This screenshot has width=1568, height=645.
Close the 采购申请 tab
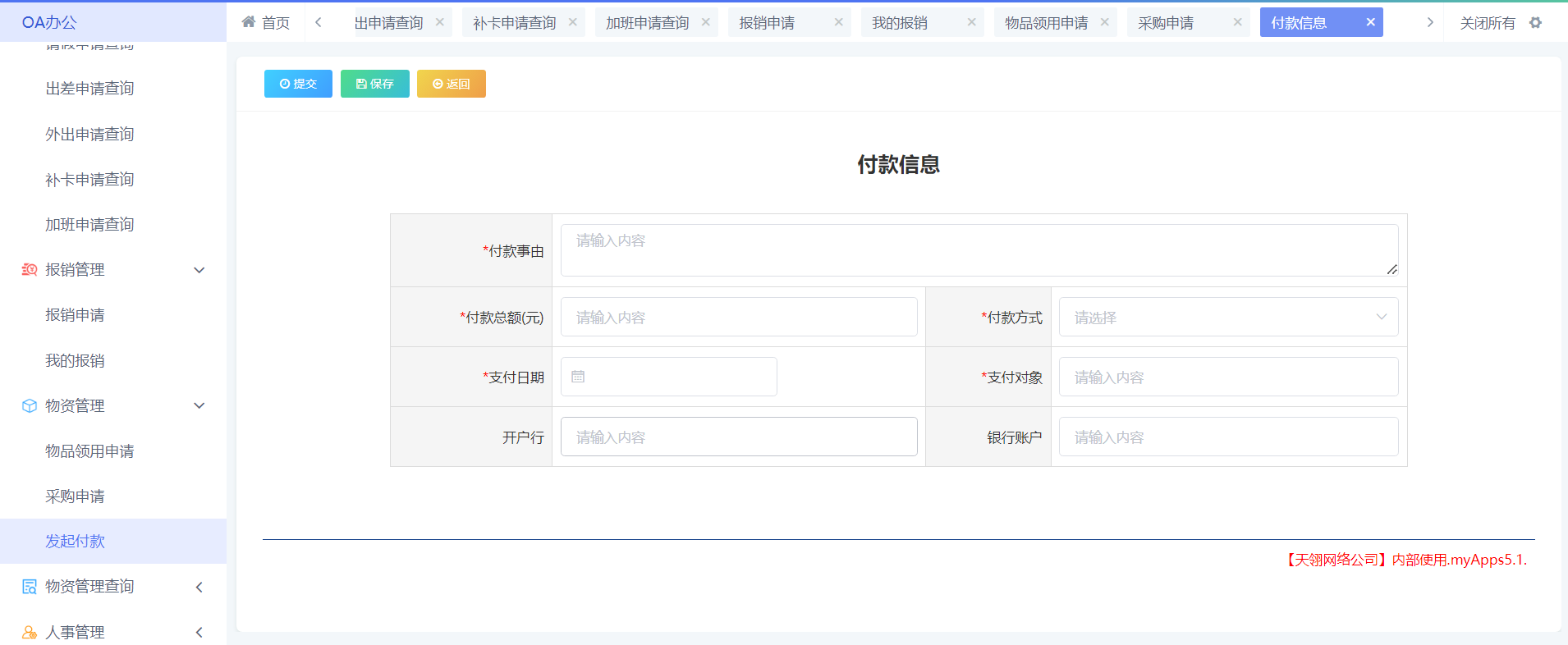point(1237,22)
